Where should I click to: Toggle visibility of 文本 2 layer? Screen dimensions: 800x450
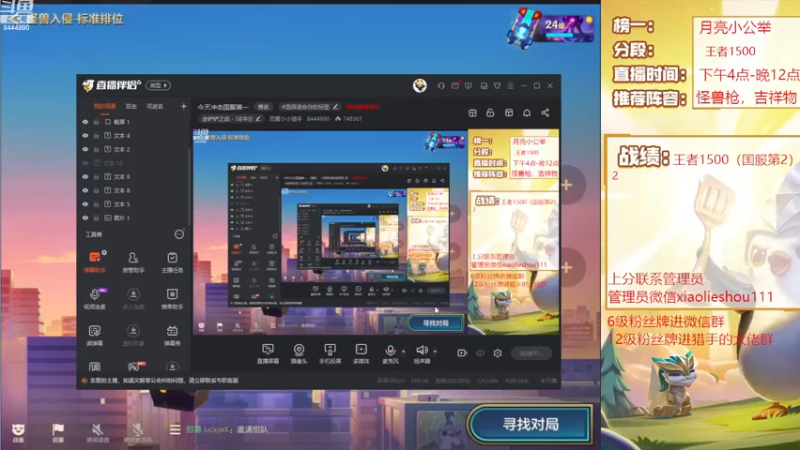[85, 149]
